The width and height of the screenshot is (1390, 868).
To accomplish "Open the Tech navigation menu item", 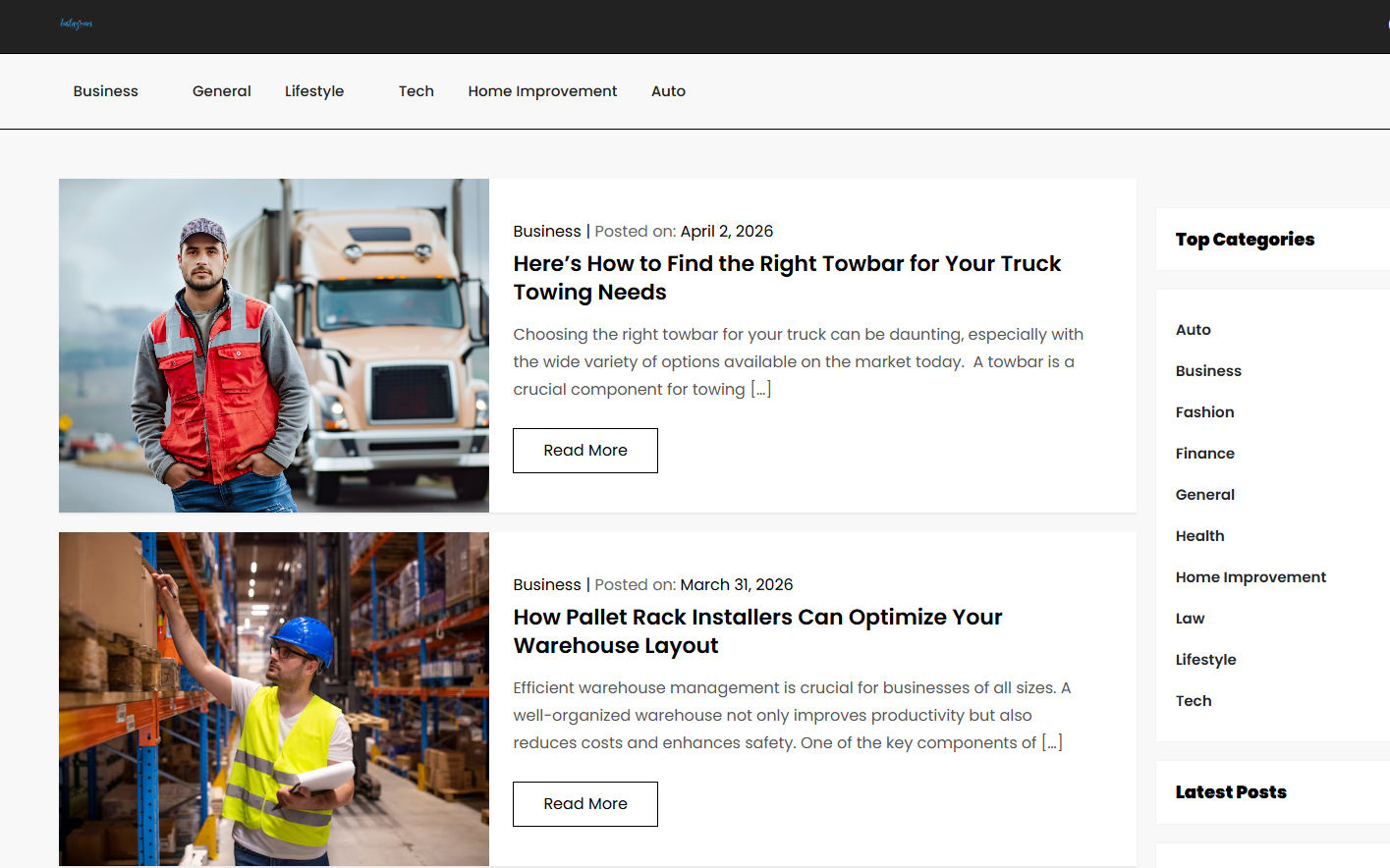I will click(417, 91).
